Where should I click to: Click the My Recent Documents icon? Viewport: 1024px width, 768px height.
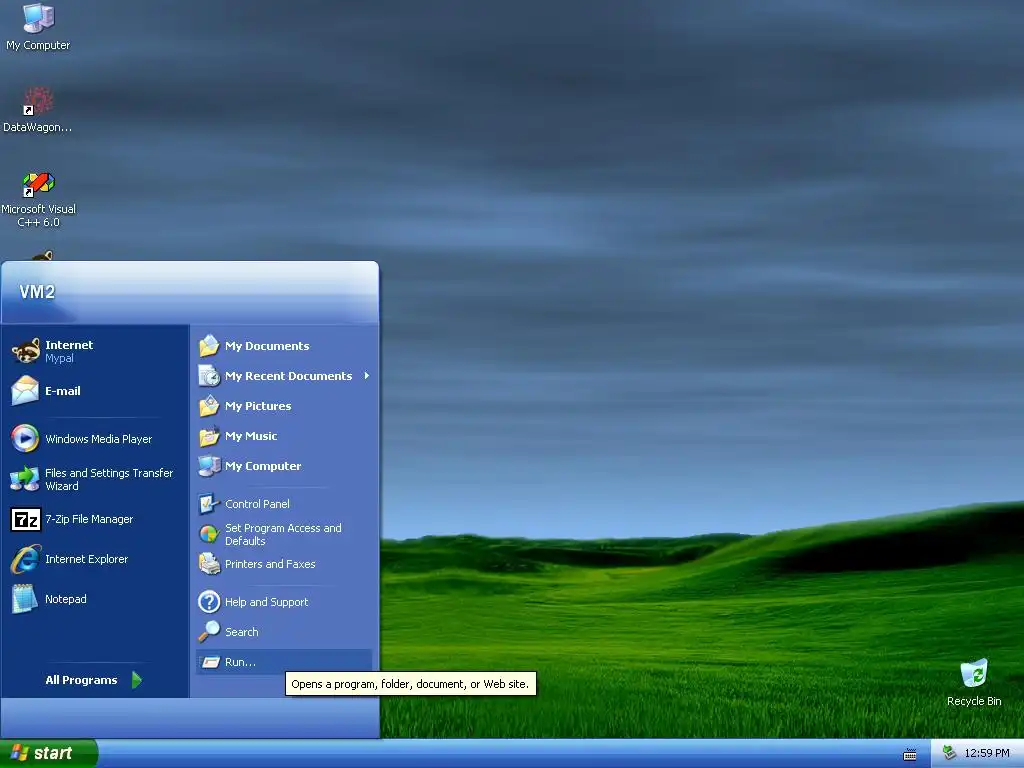point(209,376)
